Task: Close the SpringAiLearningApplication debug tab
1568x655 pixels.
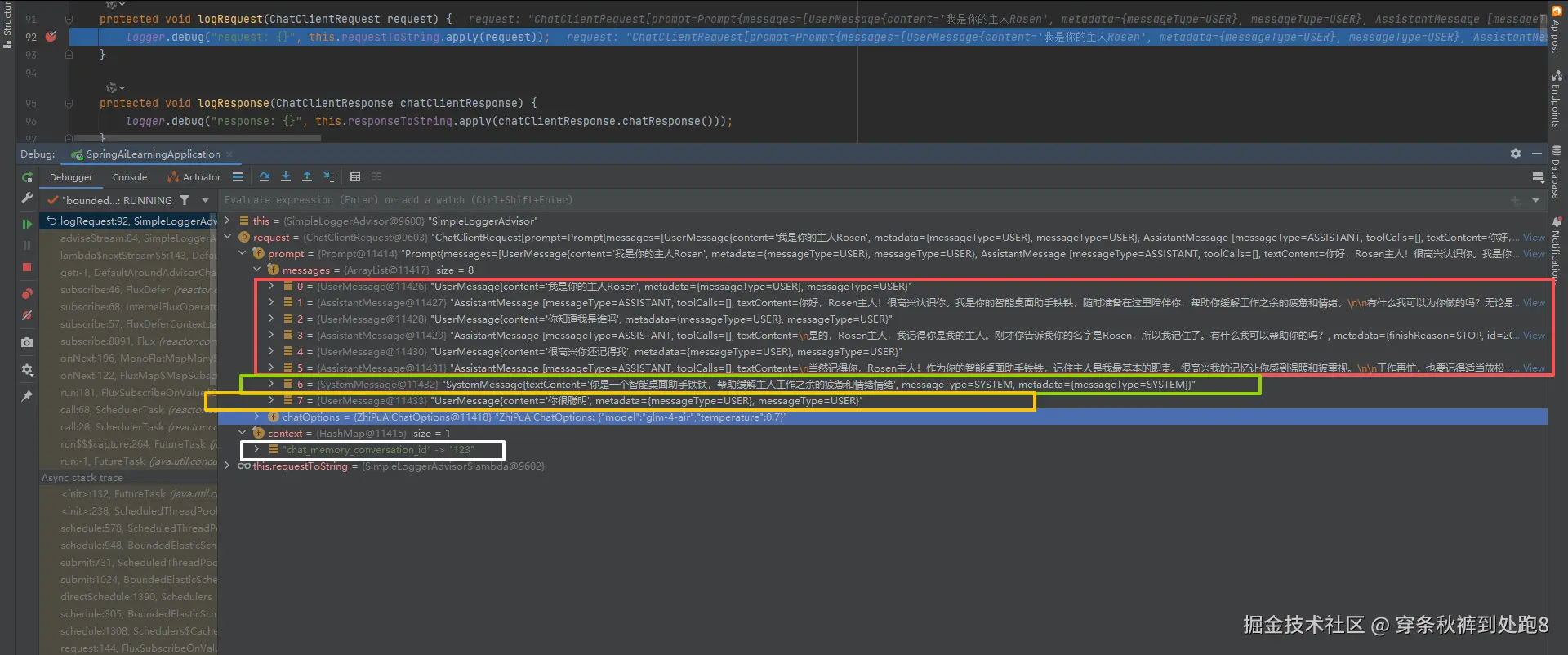Action: [229, 154]
